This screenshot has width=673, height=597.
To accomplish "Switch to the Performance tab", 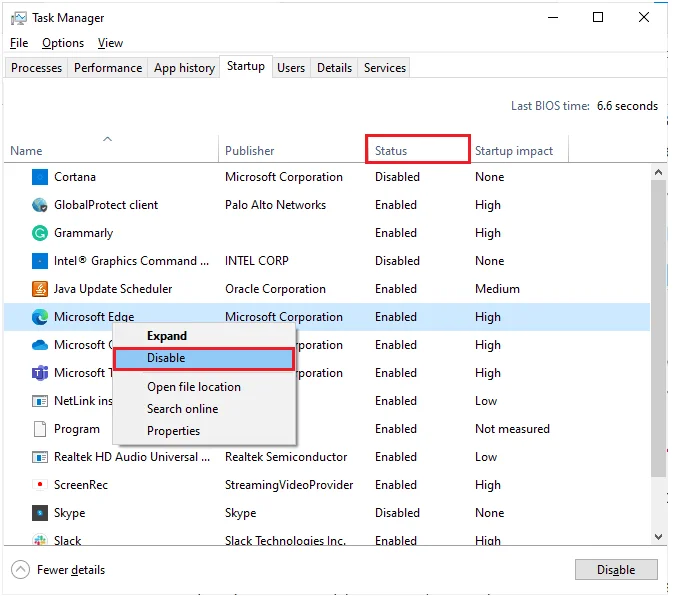I will 108,68.
